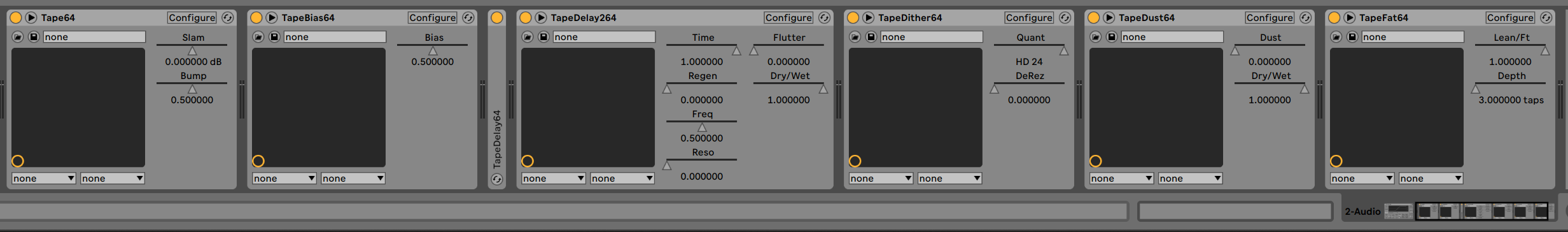The width and height of the screenshot is (1568, 232).
Task: Open TapeFat64 X-axis parameter dropdown
Action: 1362,178
